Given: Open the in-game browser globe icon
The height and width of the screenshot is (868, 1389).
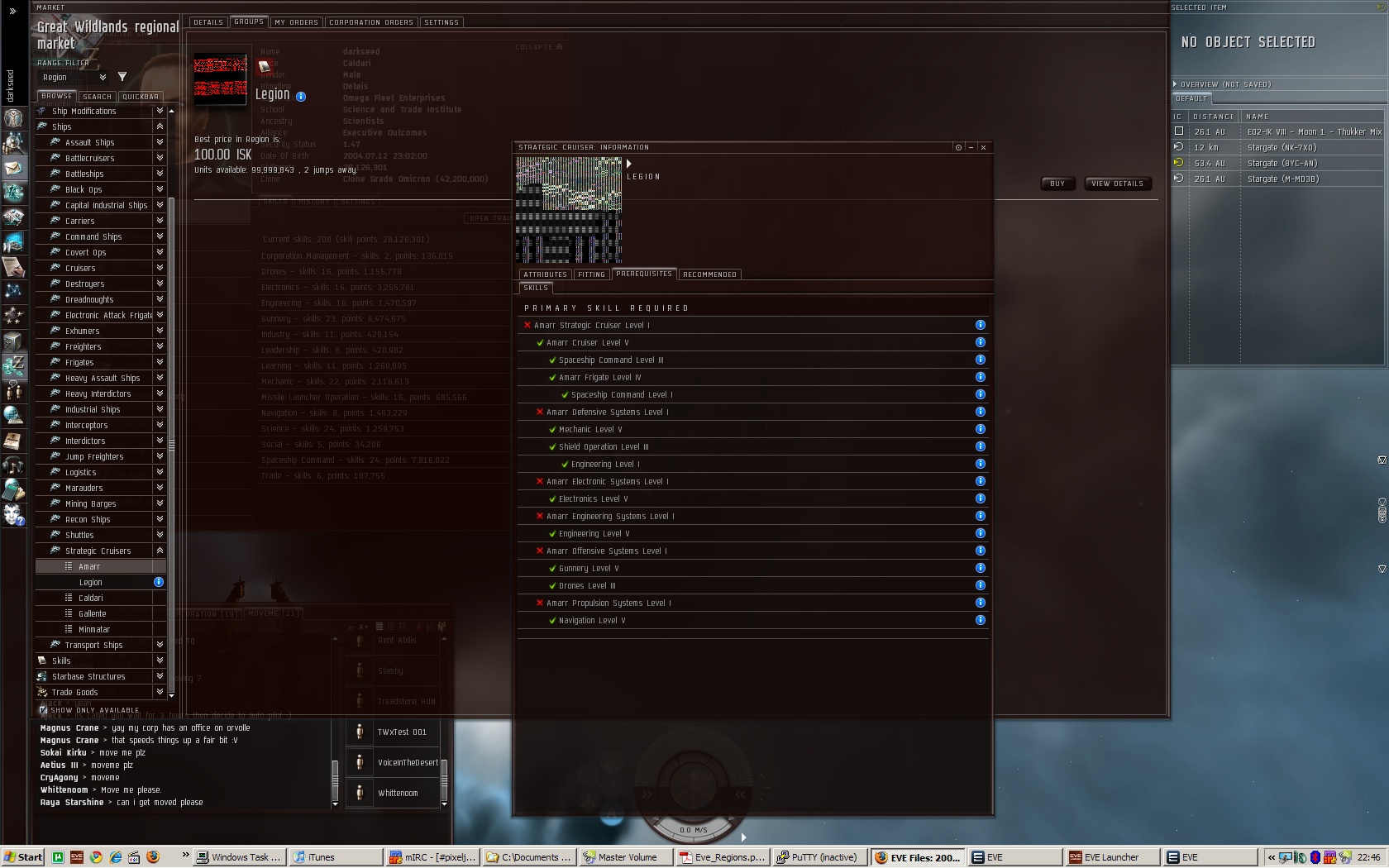Looking at the screenshot, I should click(x=13, y=416).
